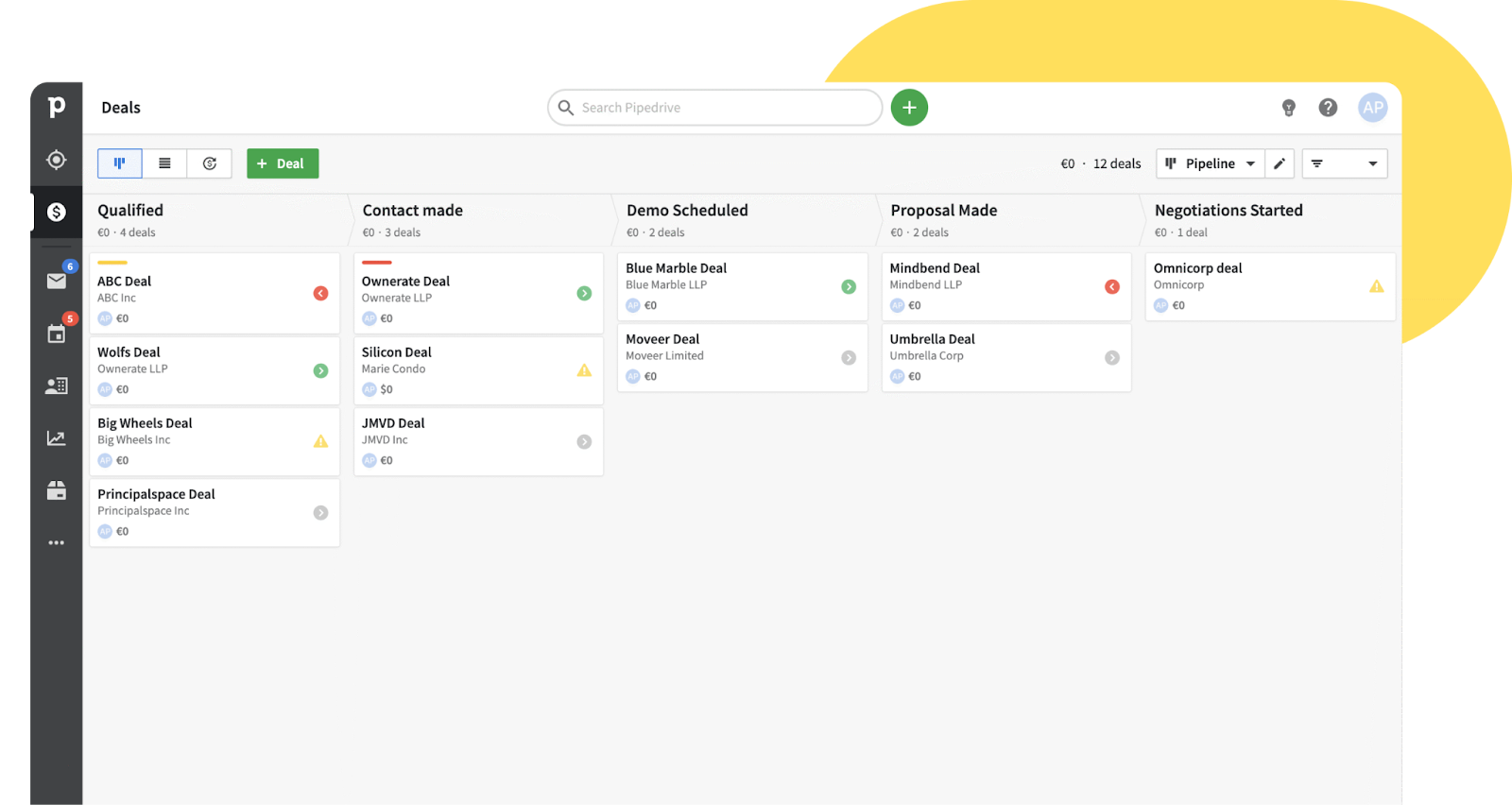1512x805 pixels.
Task: Switch to pipeline board view
Action: point(120,163)
